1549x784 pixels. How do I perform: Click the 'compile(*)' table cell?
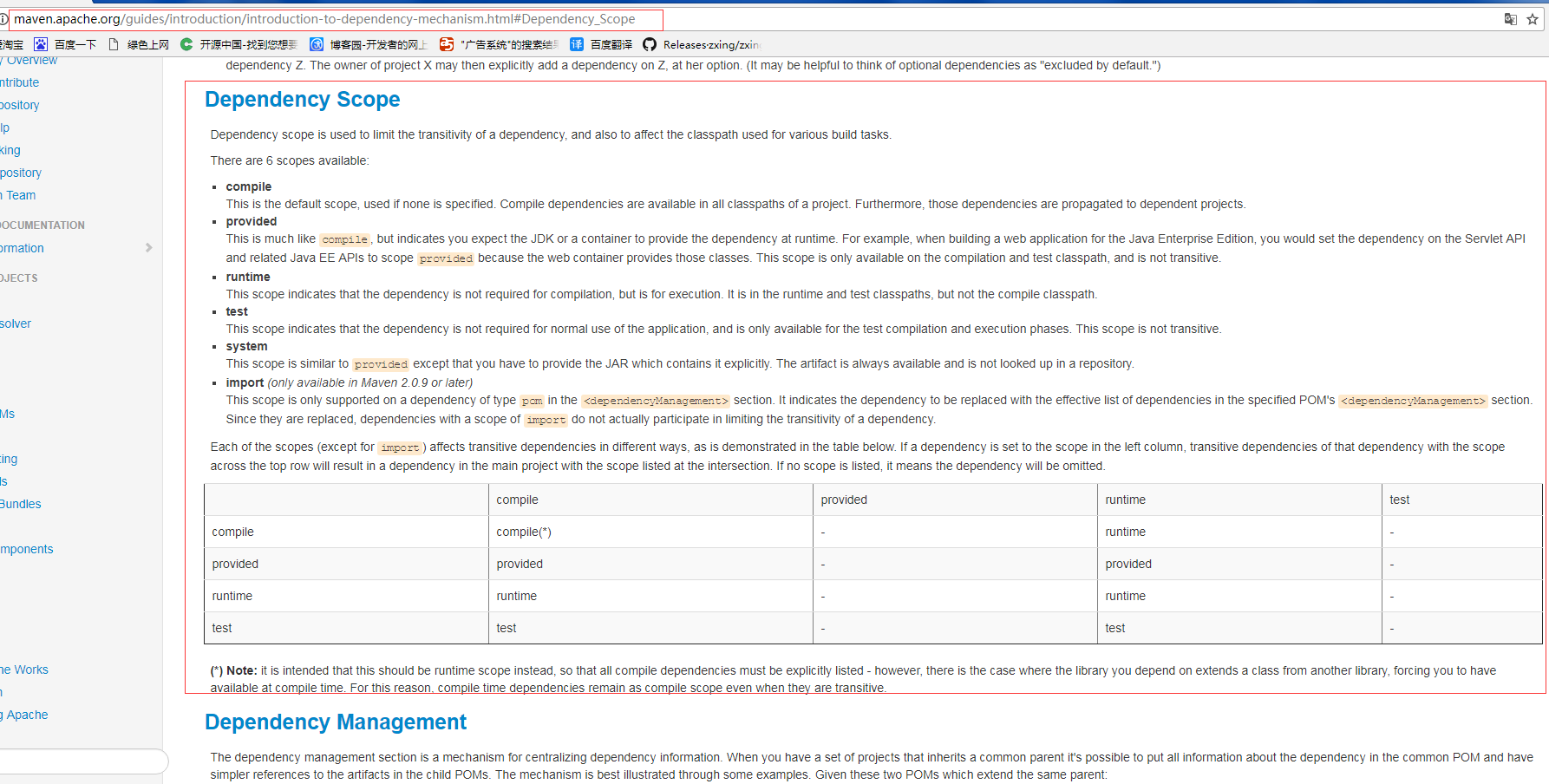(650, 532)
